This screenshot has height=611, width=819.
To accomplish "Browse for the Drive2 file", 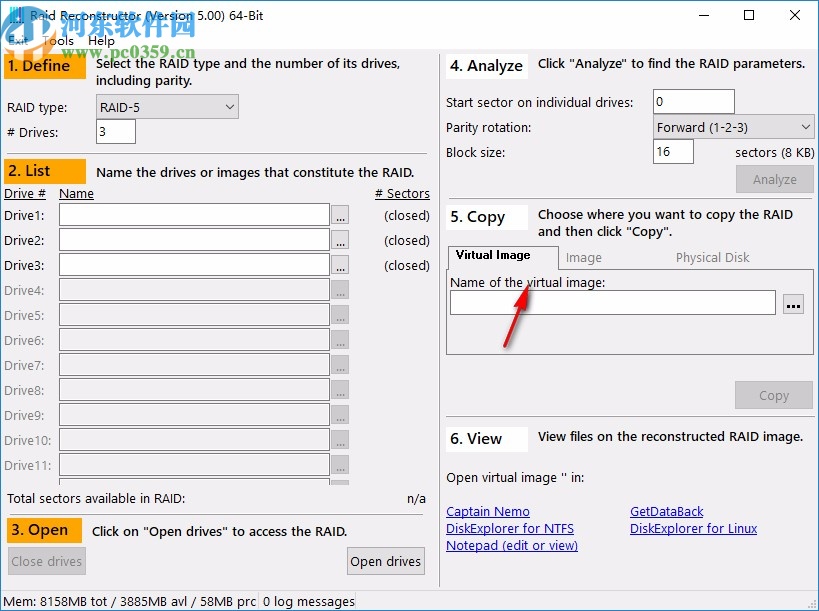I will [x=340, y=240].
